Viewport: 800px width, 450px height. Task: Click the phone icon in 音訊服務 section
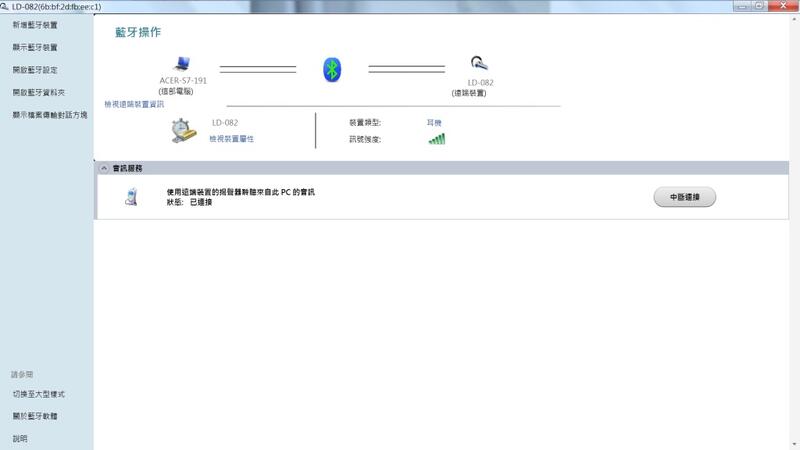[131, 196]
